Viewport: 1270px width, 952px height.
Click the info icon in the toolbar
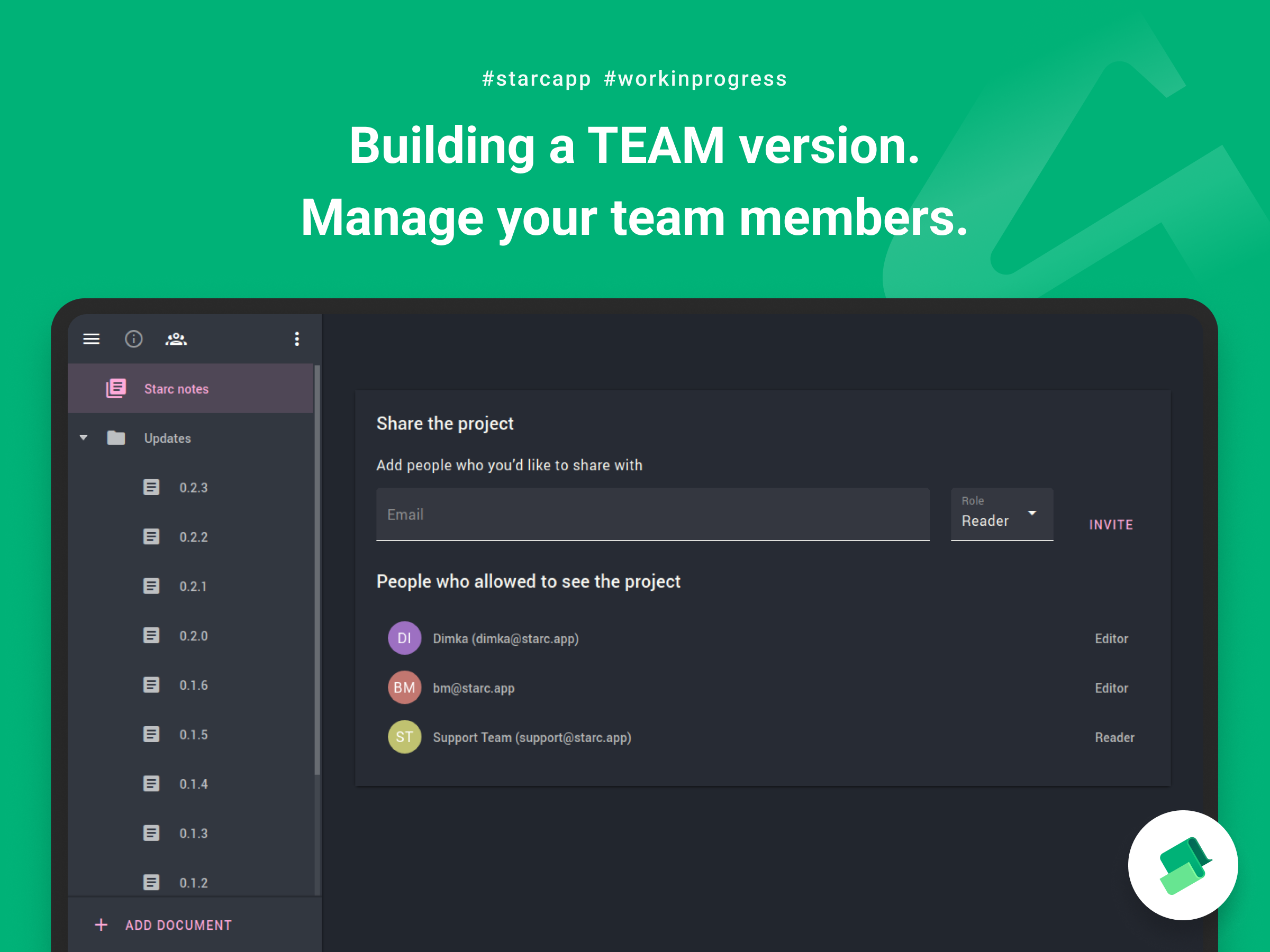pos(134,338)
